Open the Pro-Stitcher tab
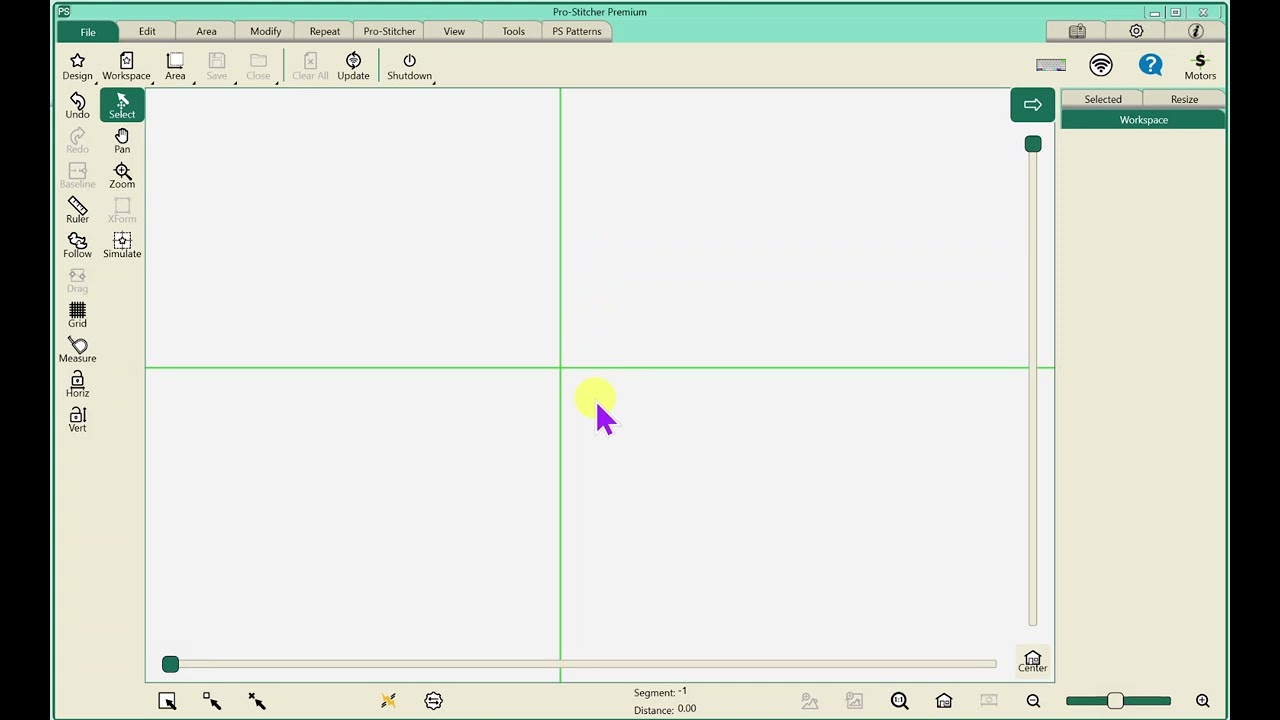This screenshot has height=720, width=1280. [x=389, y=31]
